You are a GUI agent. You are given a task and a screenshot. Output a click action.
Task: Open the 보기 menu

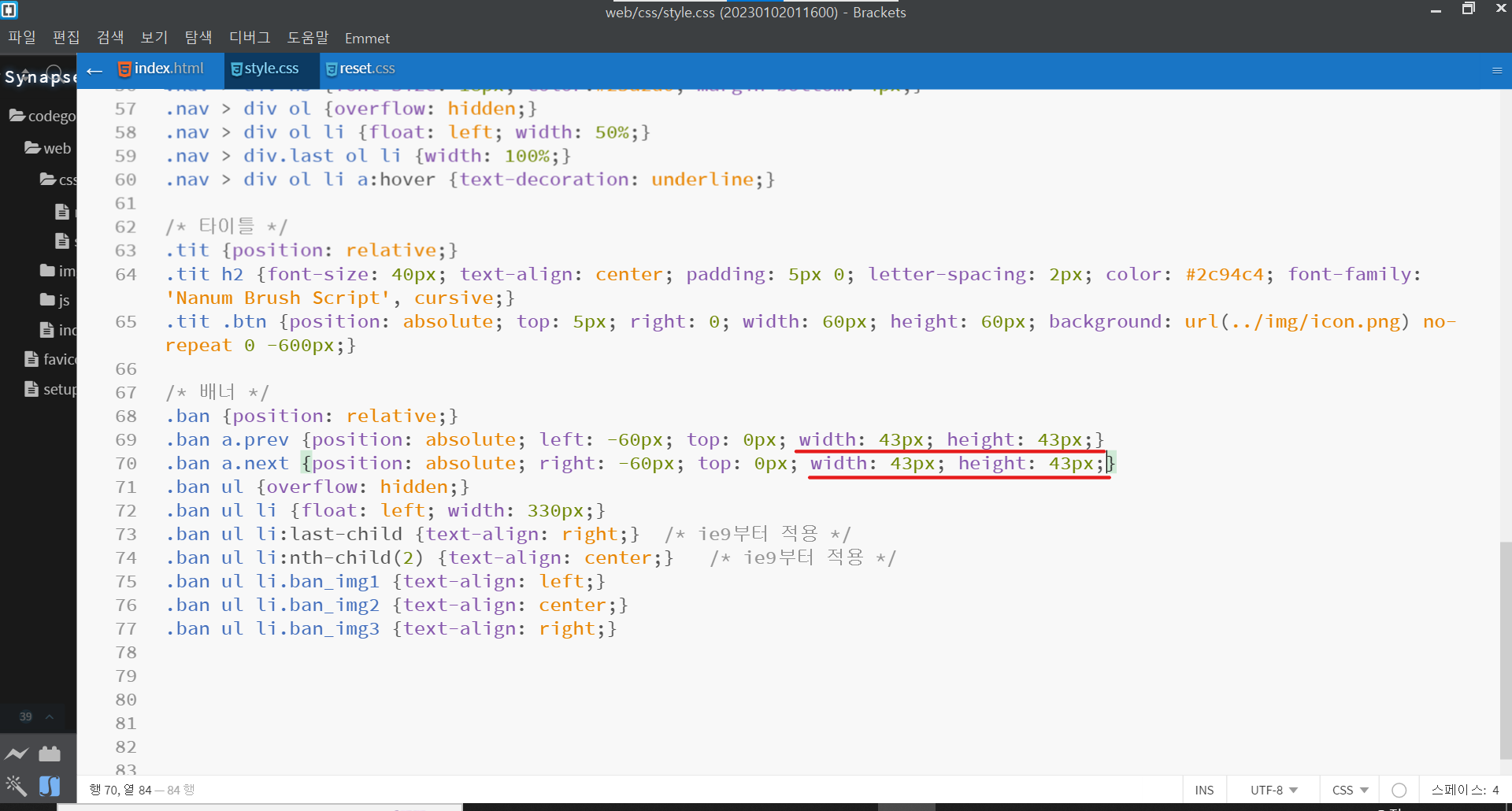[154, 37]
